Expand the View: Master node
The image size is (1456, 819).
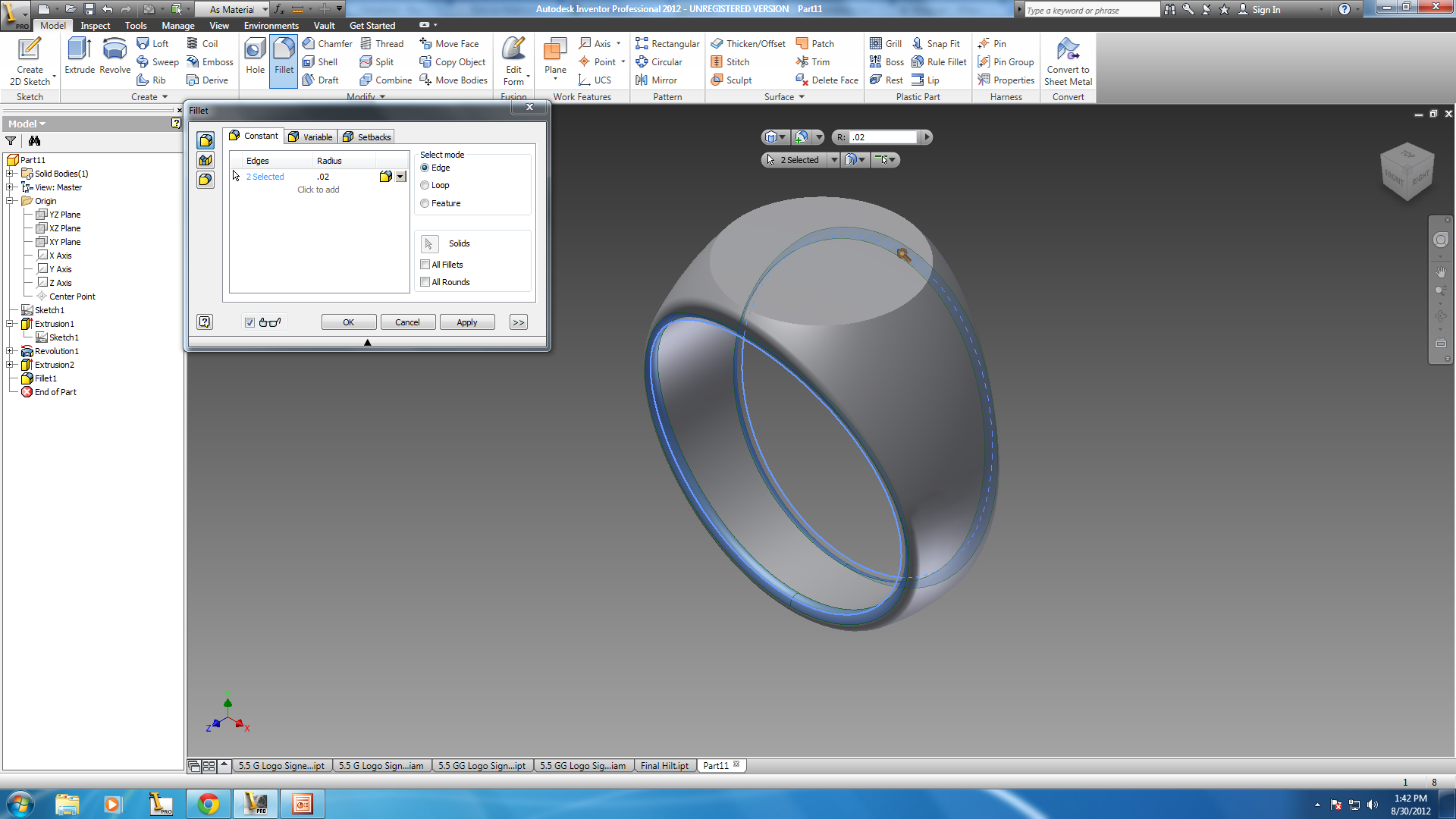tap(9, 187)
